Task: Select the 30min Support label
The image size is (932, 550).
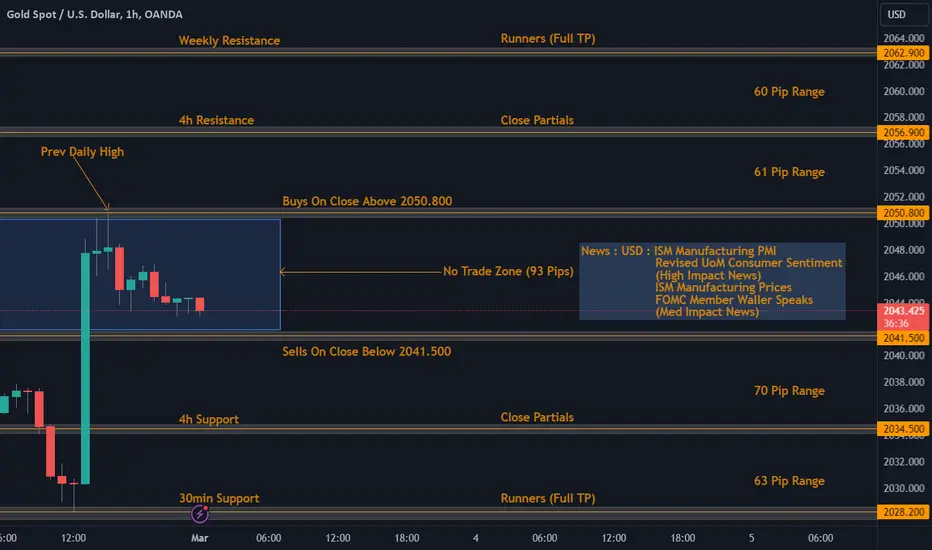Action: [219, 498]
